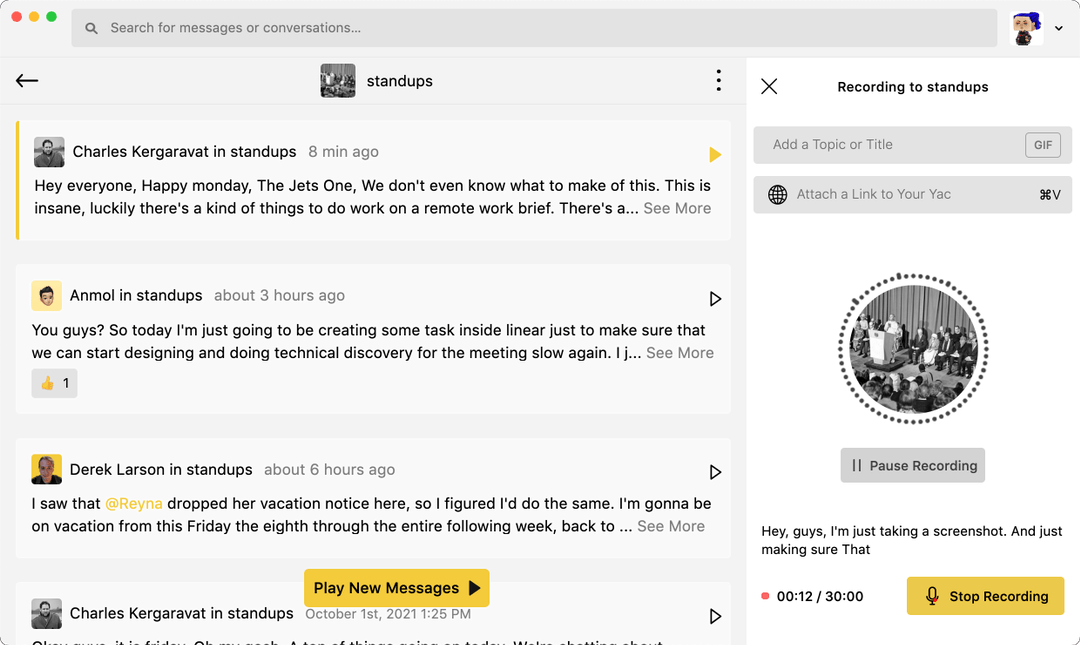The height and width of the screenshot is (645, 1080).
Task: Click the 'about 6 hours ago' timestamp
Action: 329,470
